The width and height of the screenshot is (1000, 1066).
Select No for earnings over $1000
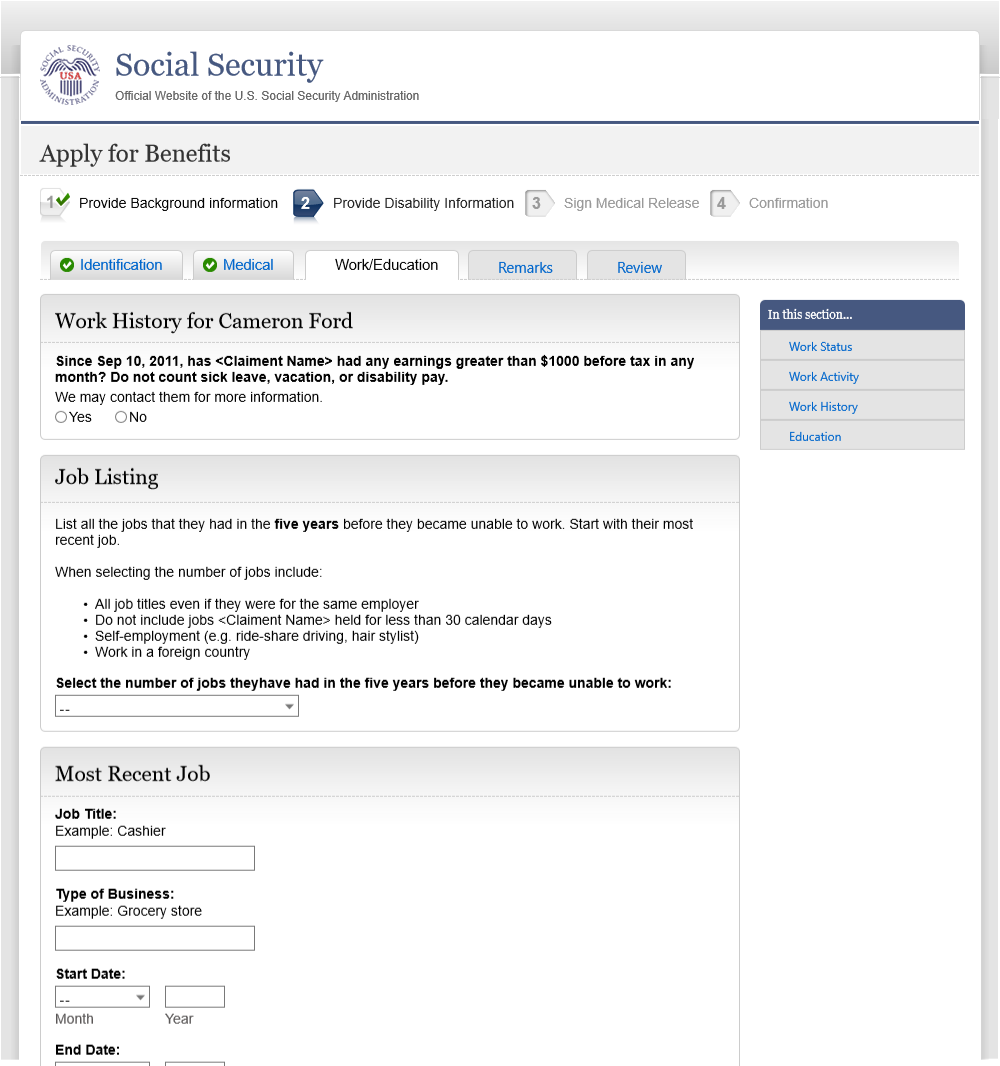[121, 417]
